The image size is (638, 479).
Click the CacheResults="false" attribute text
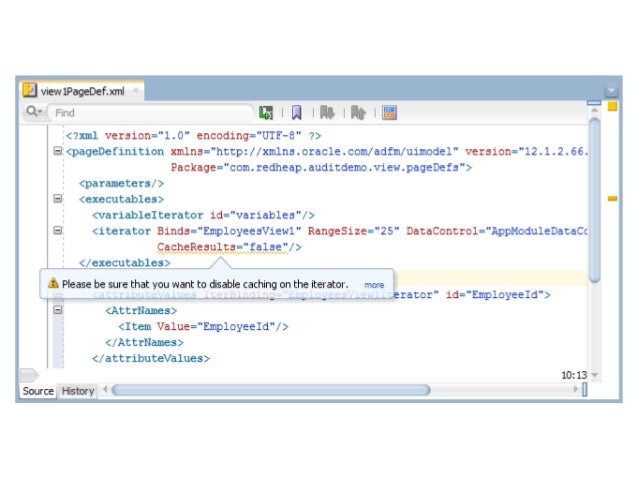(x=223, y=247)
